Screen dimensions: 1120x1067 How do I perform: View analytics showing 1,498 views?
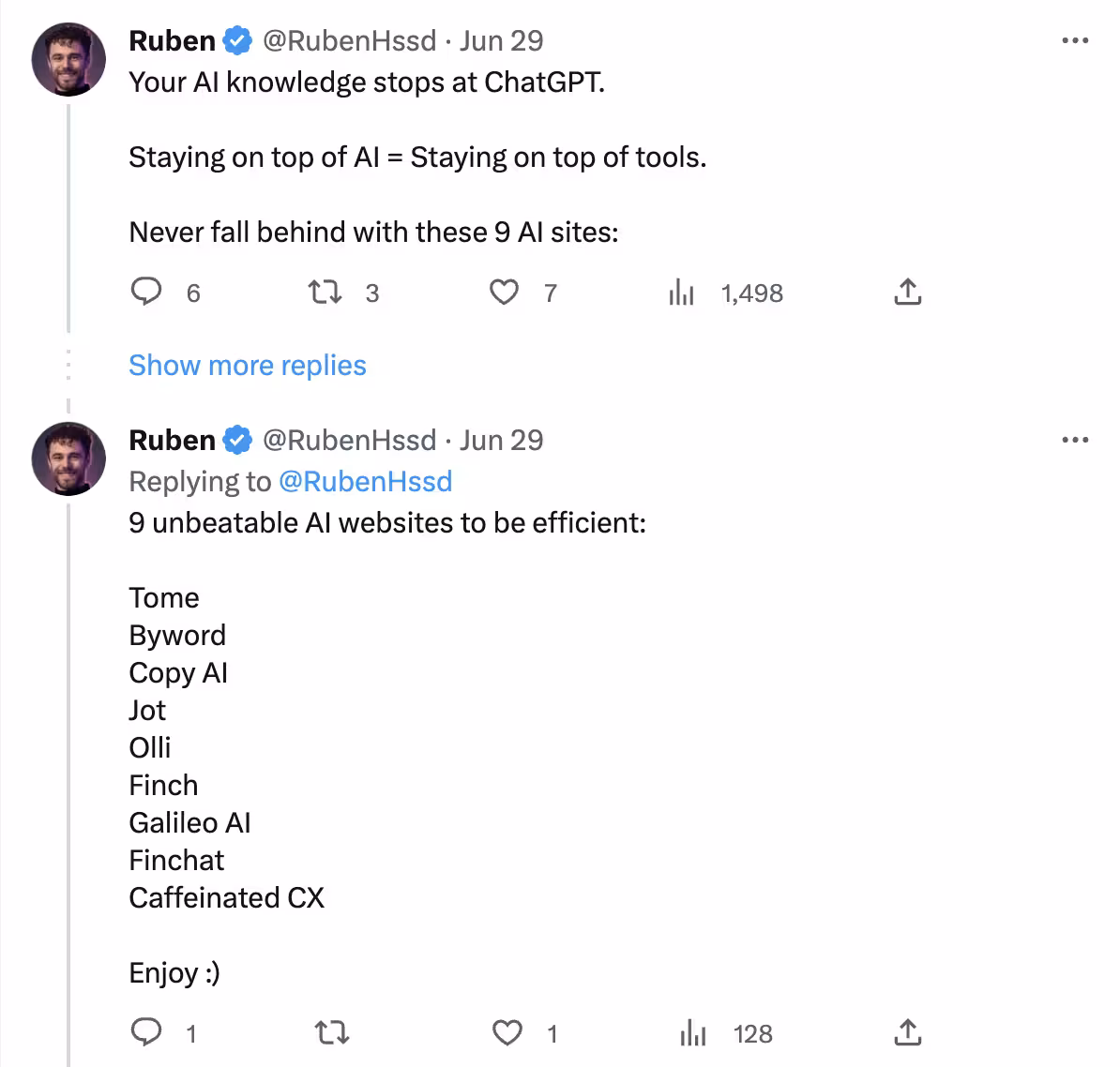point(681,293)
